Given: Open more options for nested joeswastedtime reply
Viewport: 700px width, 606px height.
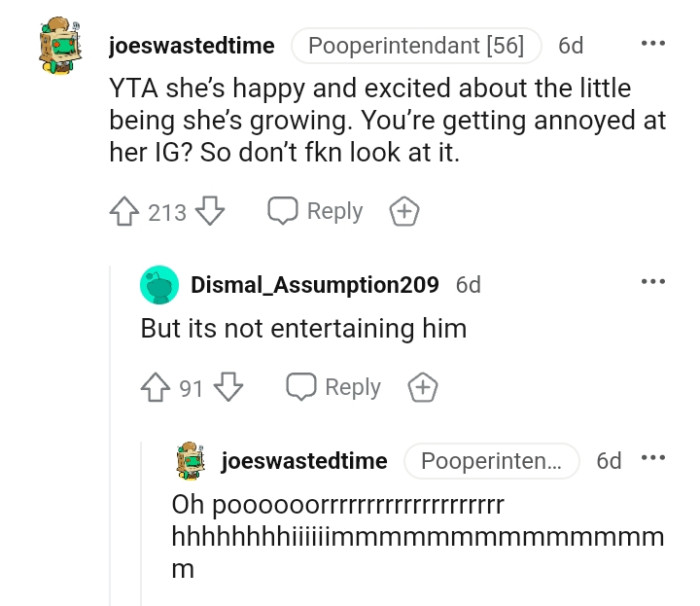Looking at the screenshot, I should (x=653, y=460).
